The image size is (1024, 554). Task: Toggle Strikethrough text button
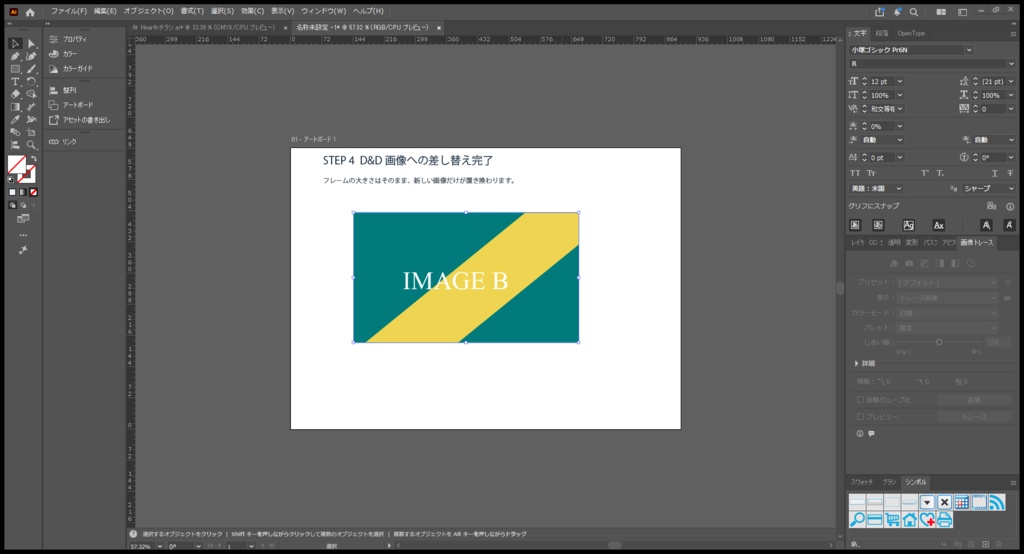pyautogui.click(x=1010, y=173)
